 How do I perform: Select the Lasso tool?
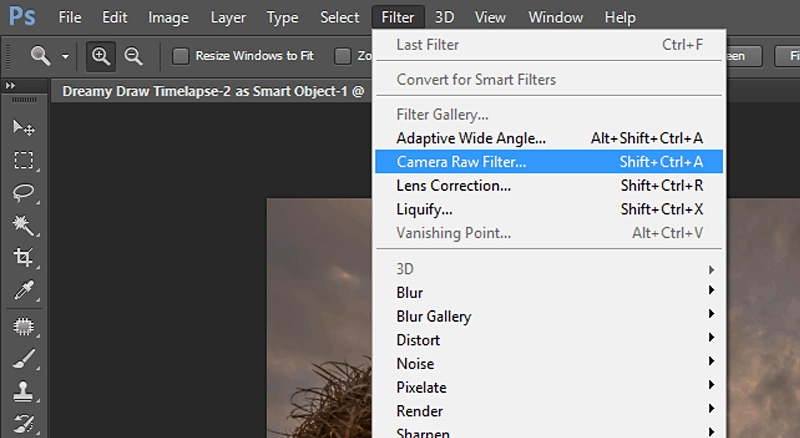(x=23, y=193)
